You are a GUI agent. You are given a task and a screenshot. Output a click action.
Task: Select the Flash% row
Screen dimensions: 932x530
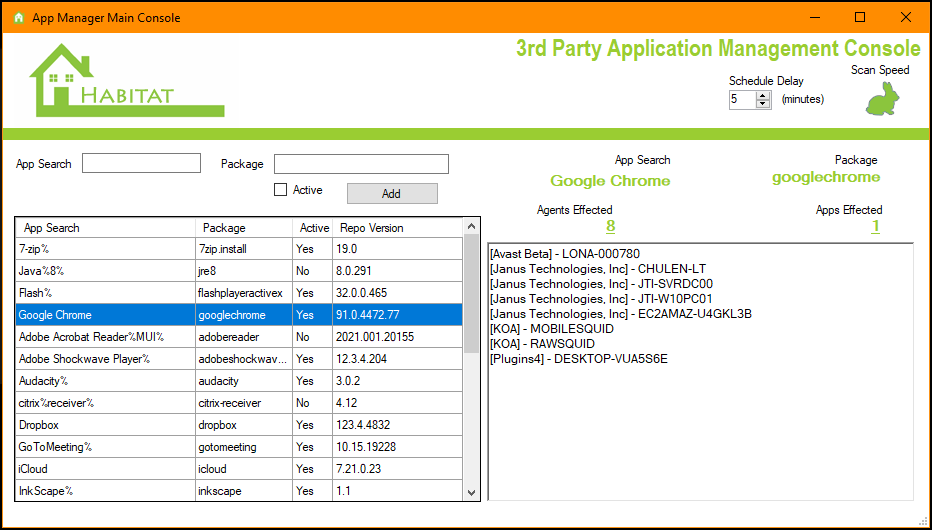[239, 293]
